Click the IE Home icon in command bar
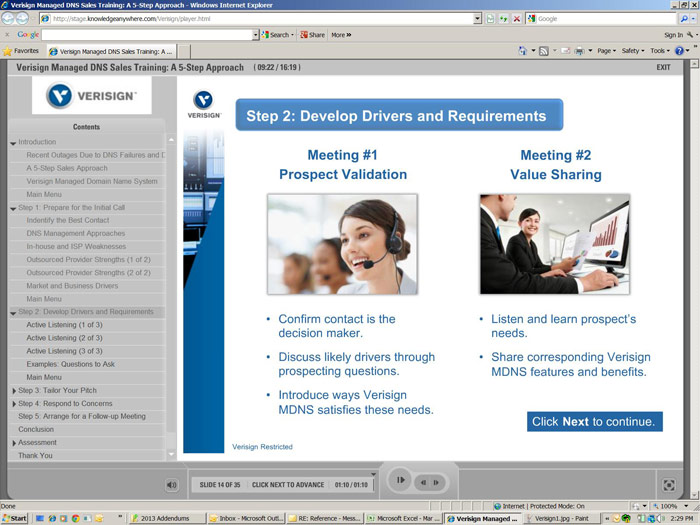This screenshot has width=700, height=525. 524,50
